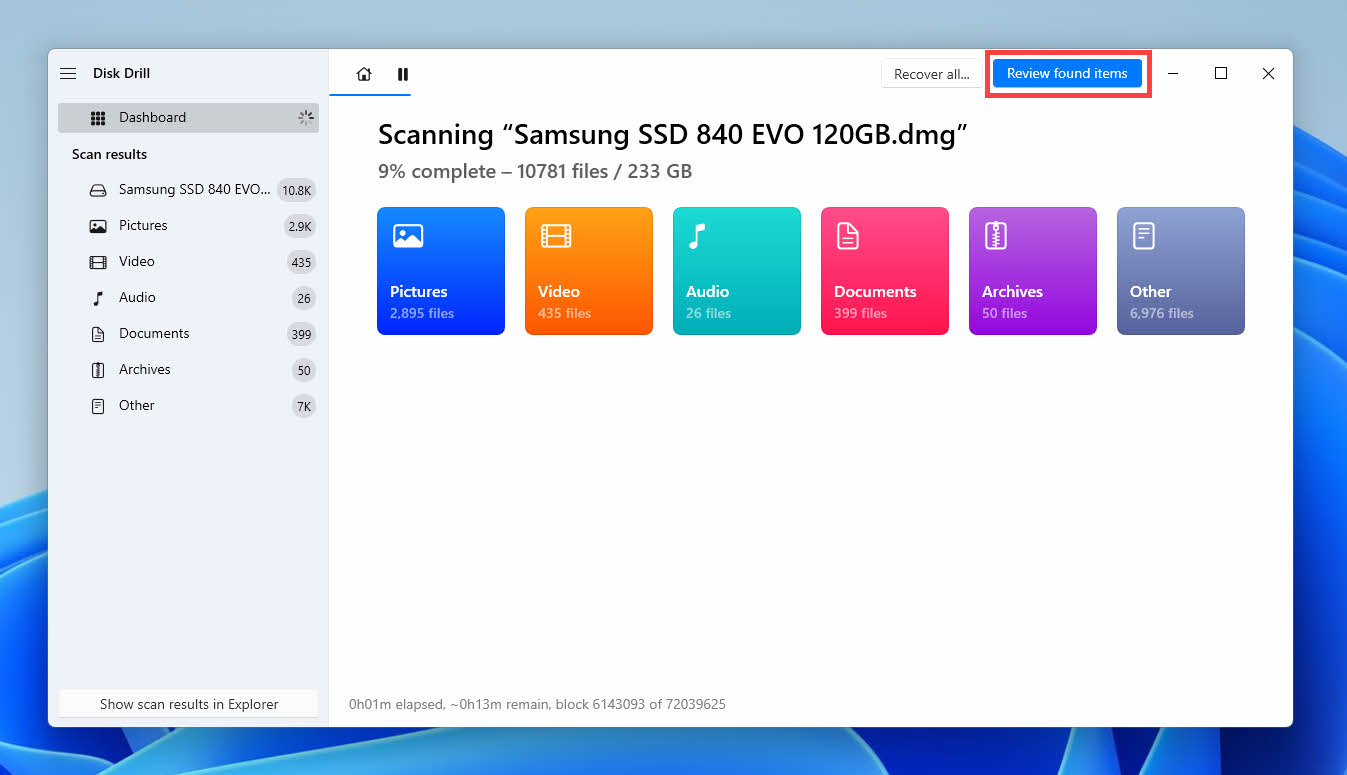
Task: Click the Video film icon in the sidebar
Action: pyautogui.click(x=98, y=262)
